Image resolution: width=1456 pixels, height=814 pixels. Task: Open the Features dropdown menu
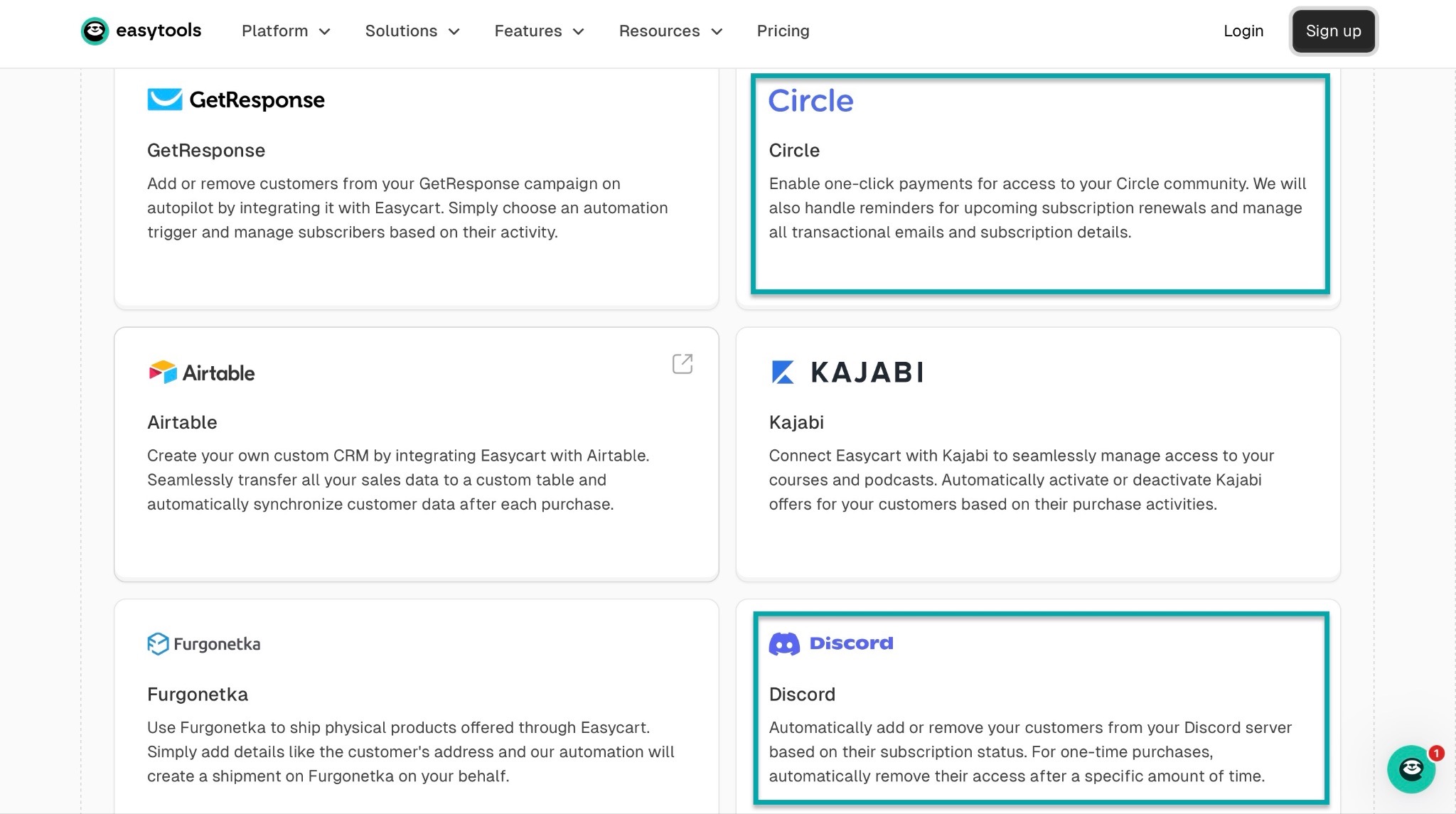click(x=539, y=31)
